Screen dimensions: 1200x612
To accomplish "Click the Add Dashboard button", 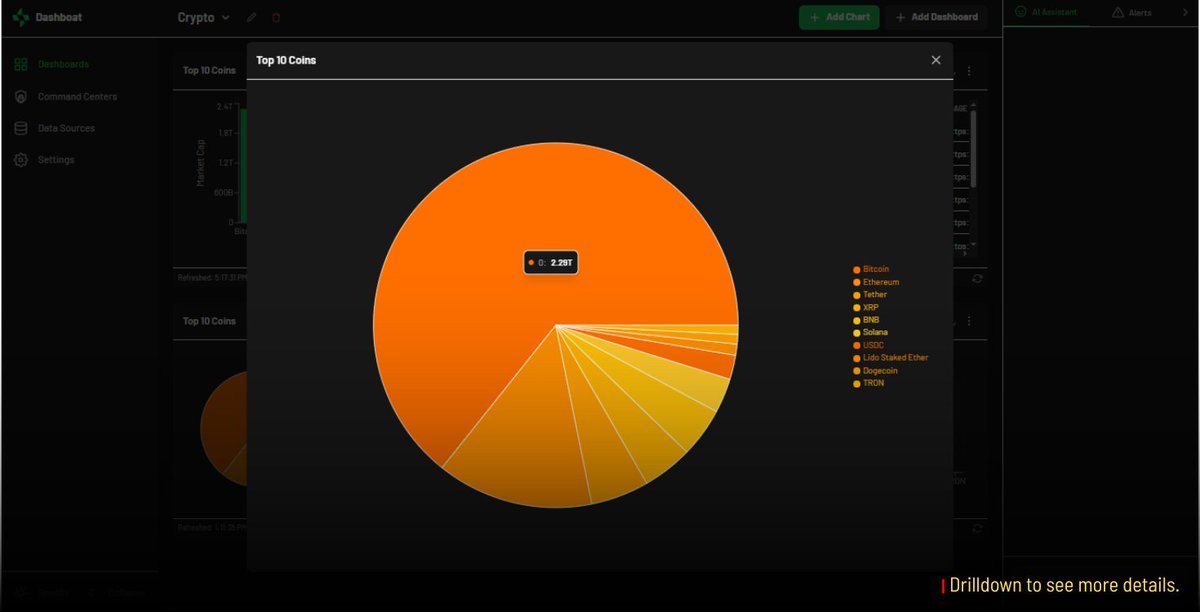I will click(936, 17).
